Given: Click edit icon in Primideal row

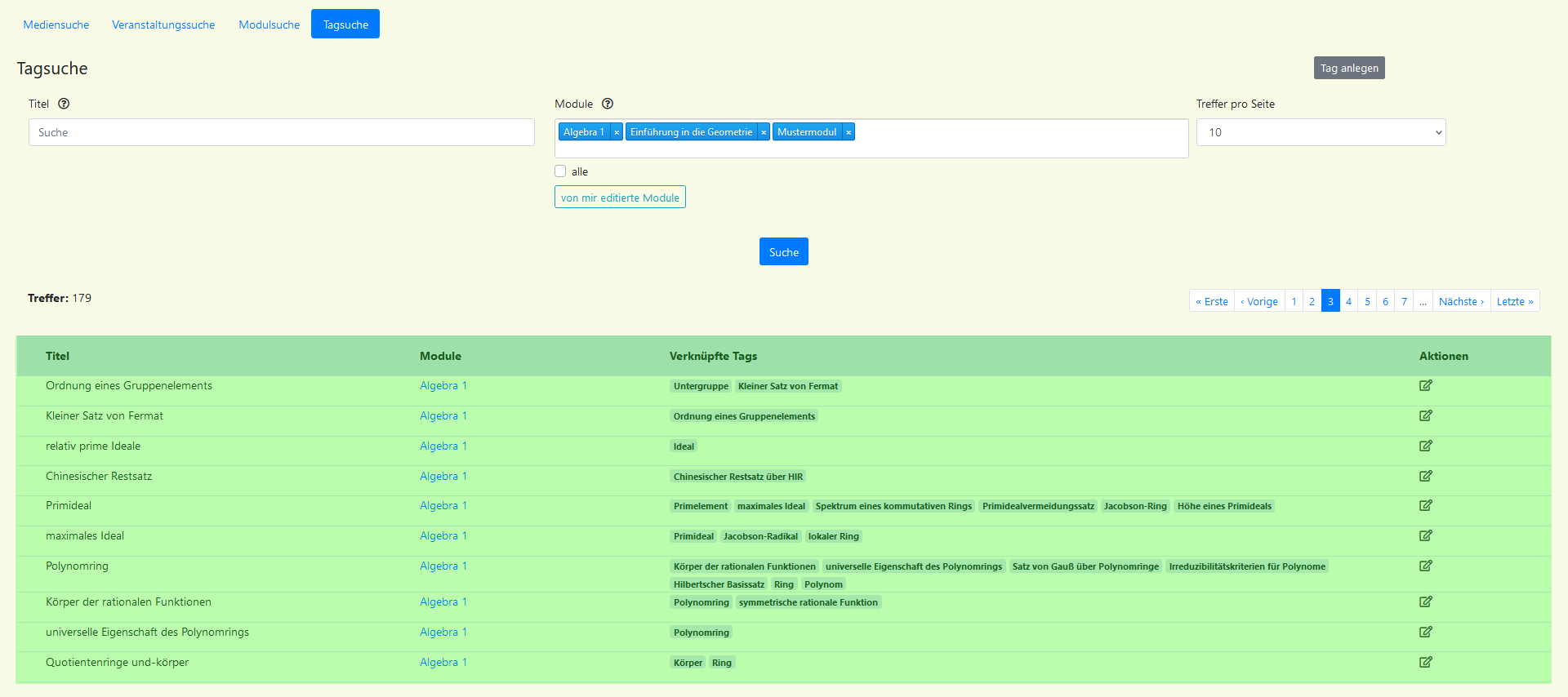Looking at the screenshot, I should pos(1425,506).
